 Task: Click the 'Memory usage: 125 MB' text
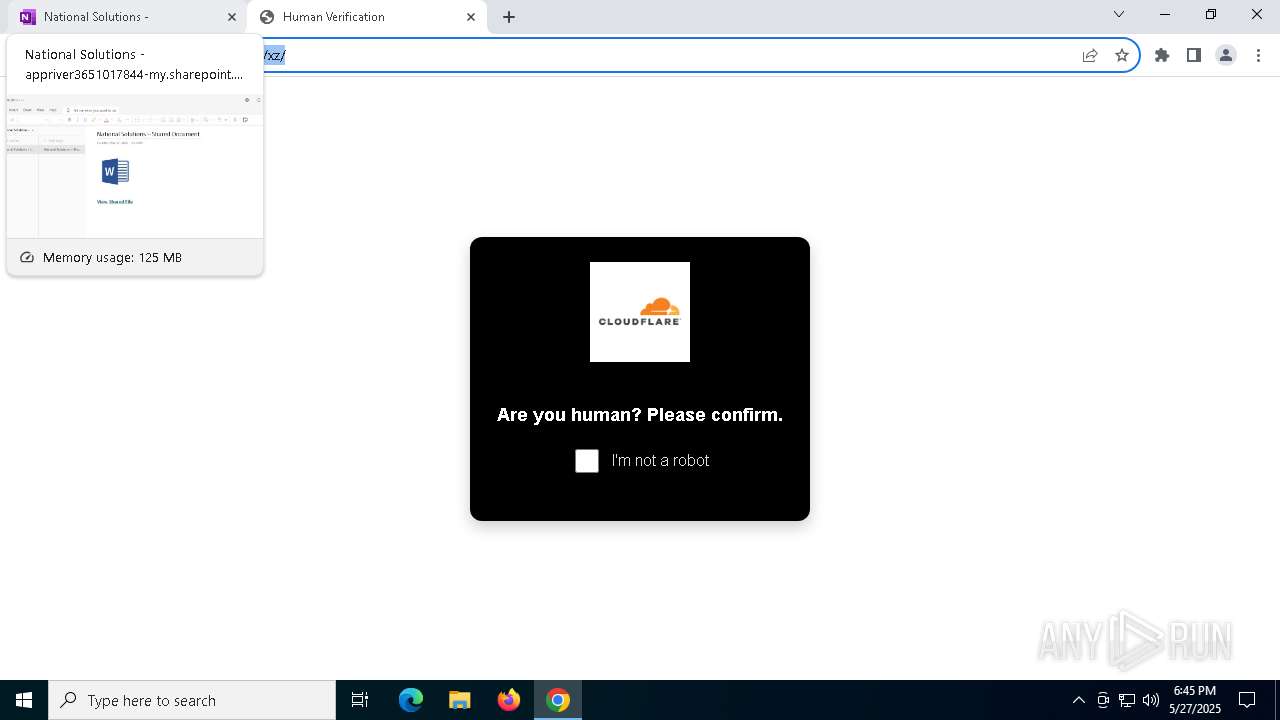pyautogui.click(x=112, y=258)
